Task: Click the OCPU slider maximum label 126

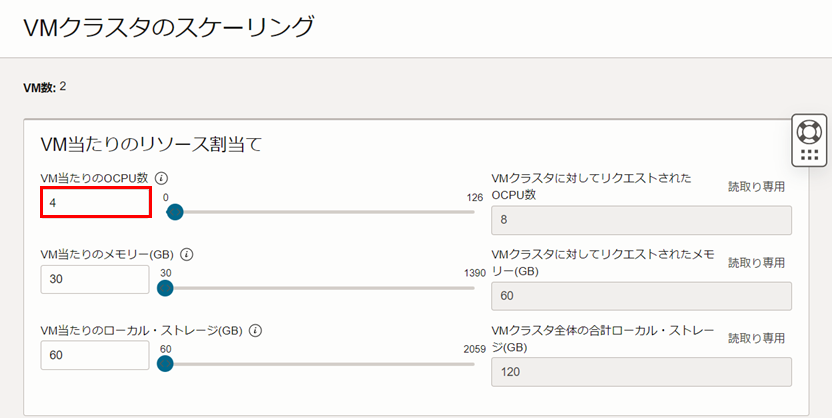Action: [x=474, y=197]
